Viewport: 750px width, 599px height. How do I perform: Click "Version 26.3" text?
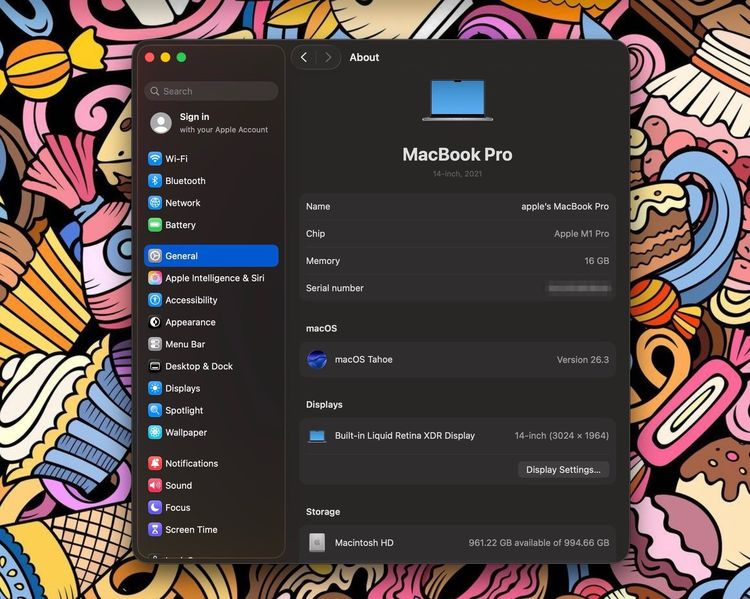click(x=583, y=360)
